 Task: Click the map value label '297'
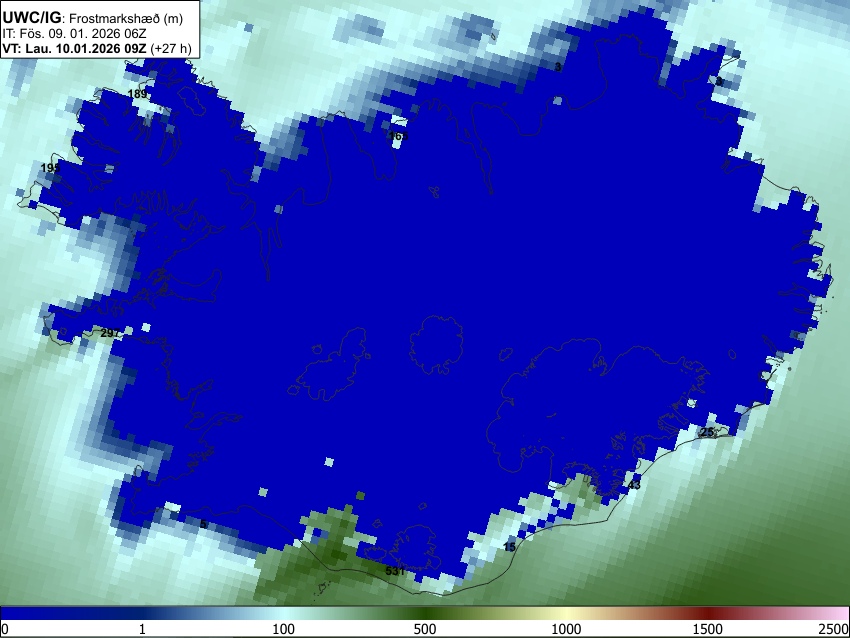click(110, 333)
